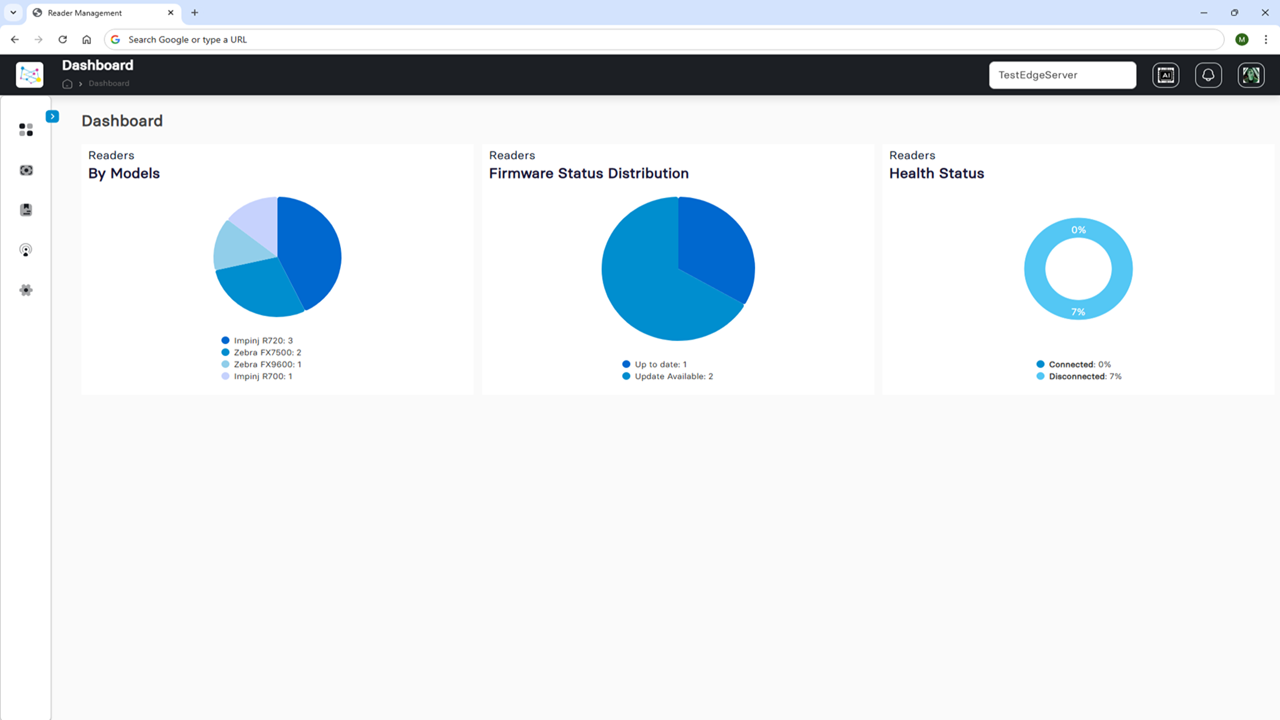1280x720 pixels.
Task: Open the tab search dropdown arrow
Action: click(13, 13)
